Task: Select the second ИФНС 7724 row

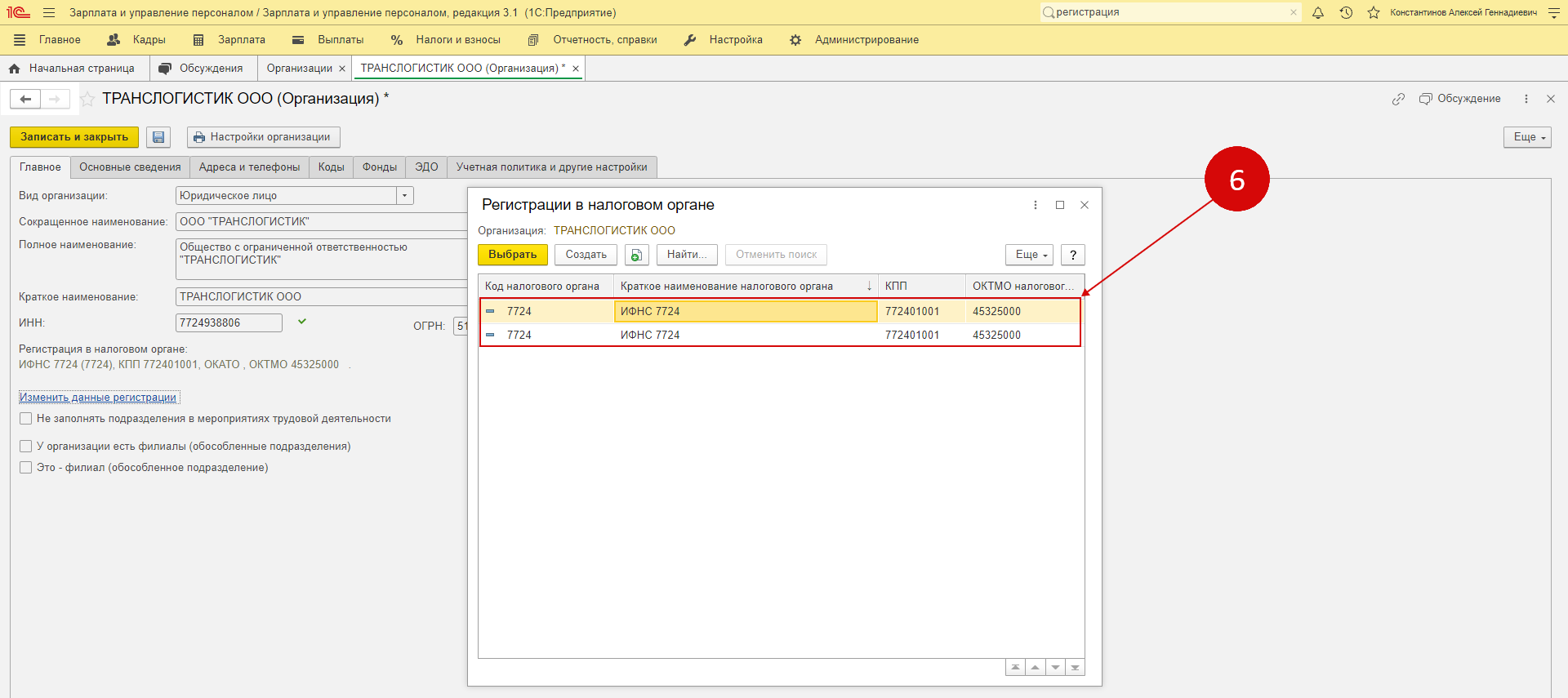Action: pos(780,335)
